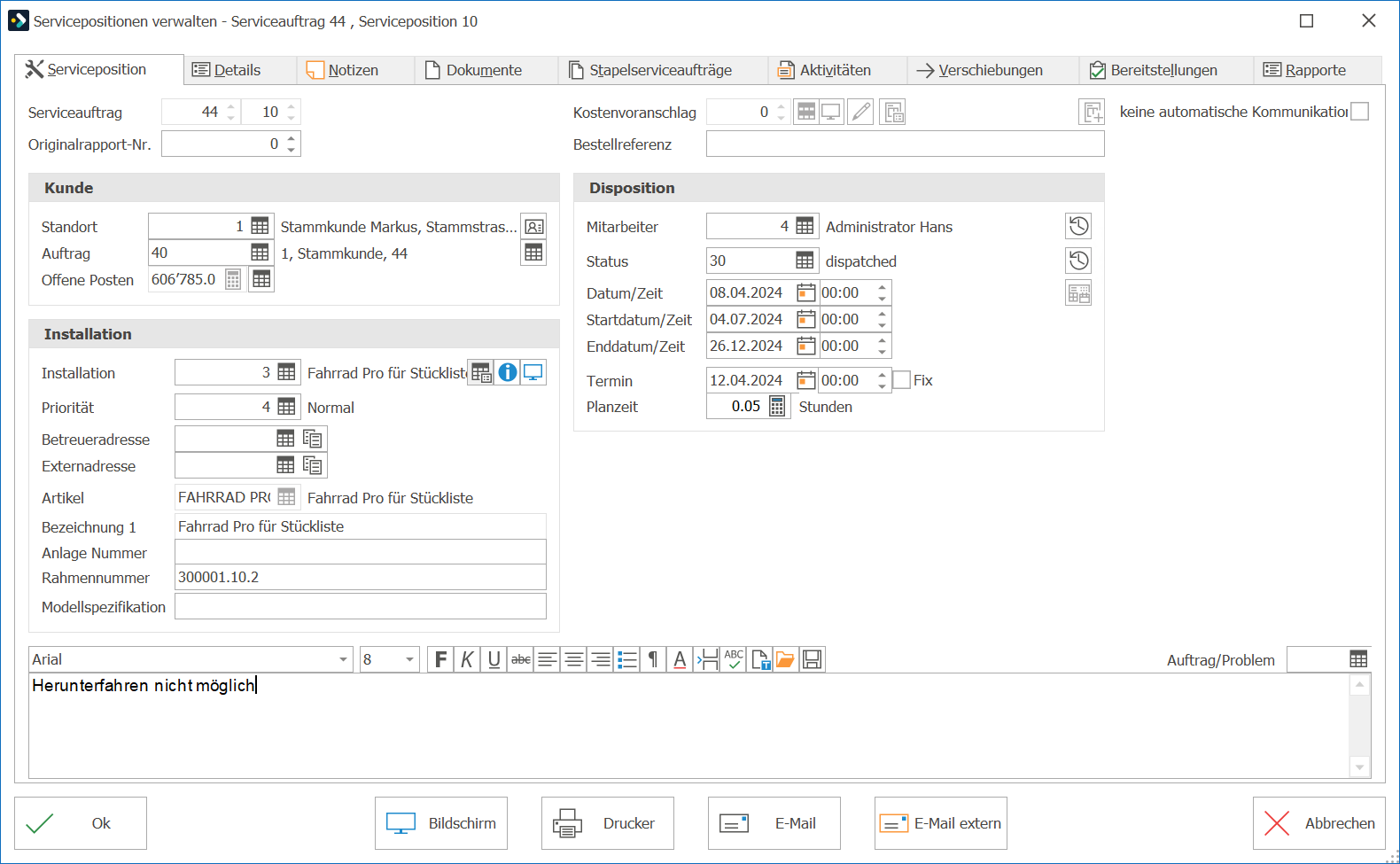The height and width of the screenshot is (864, 1400).
Task: Toggle underline U formatting button
Action: click(494, 659)
